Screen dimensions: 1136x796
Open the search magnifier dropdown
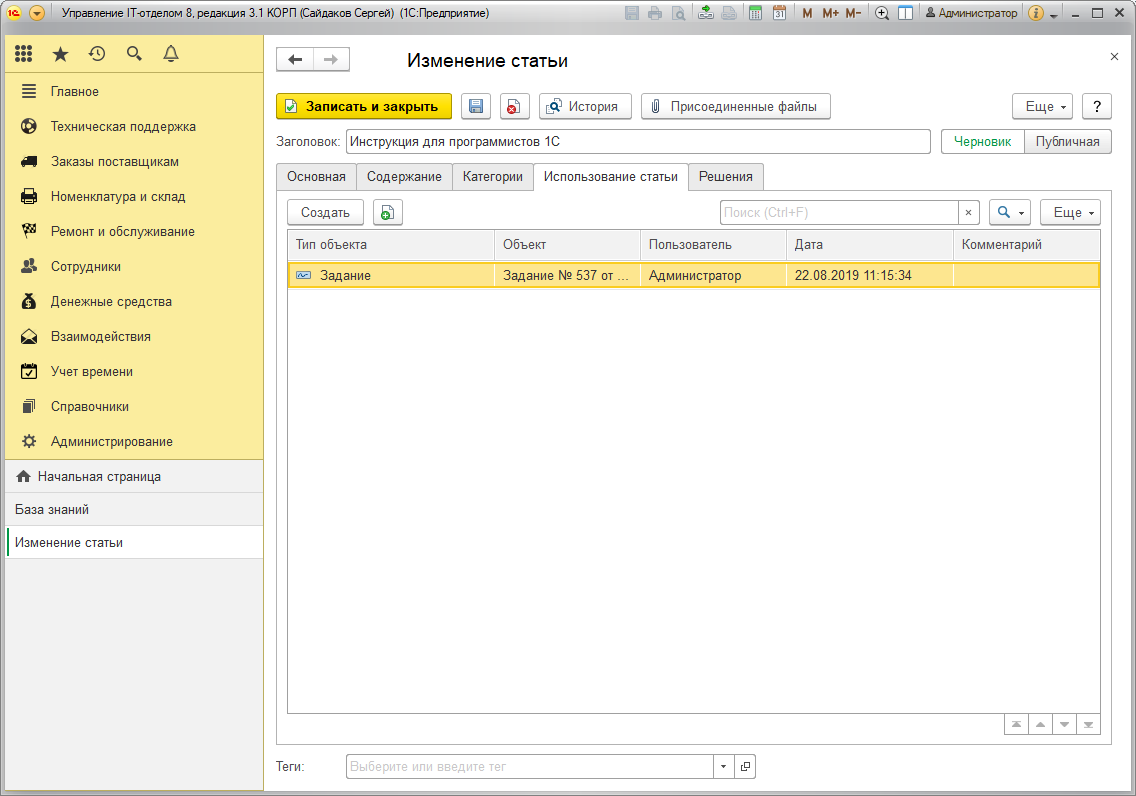point(1010,212)
